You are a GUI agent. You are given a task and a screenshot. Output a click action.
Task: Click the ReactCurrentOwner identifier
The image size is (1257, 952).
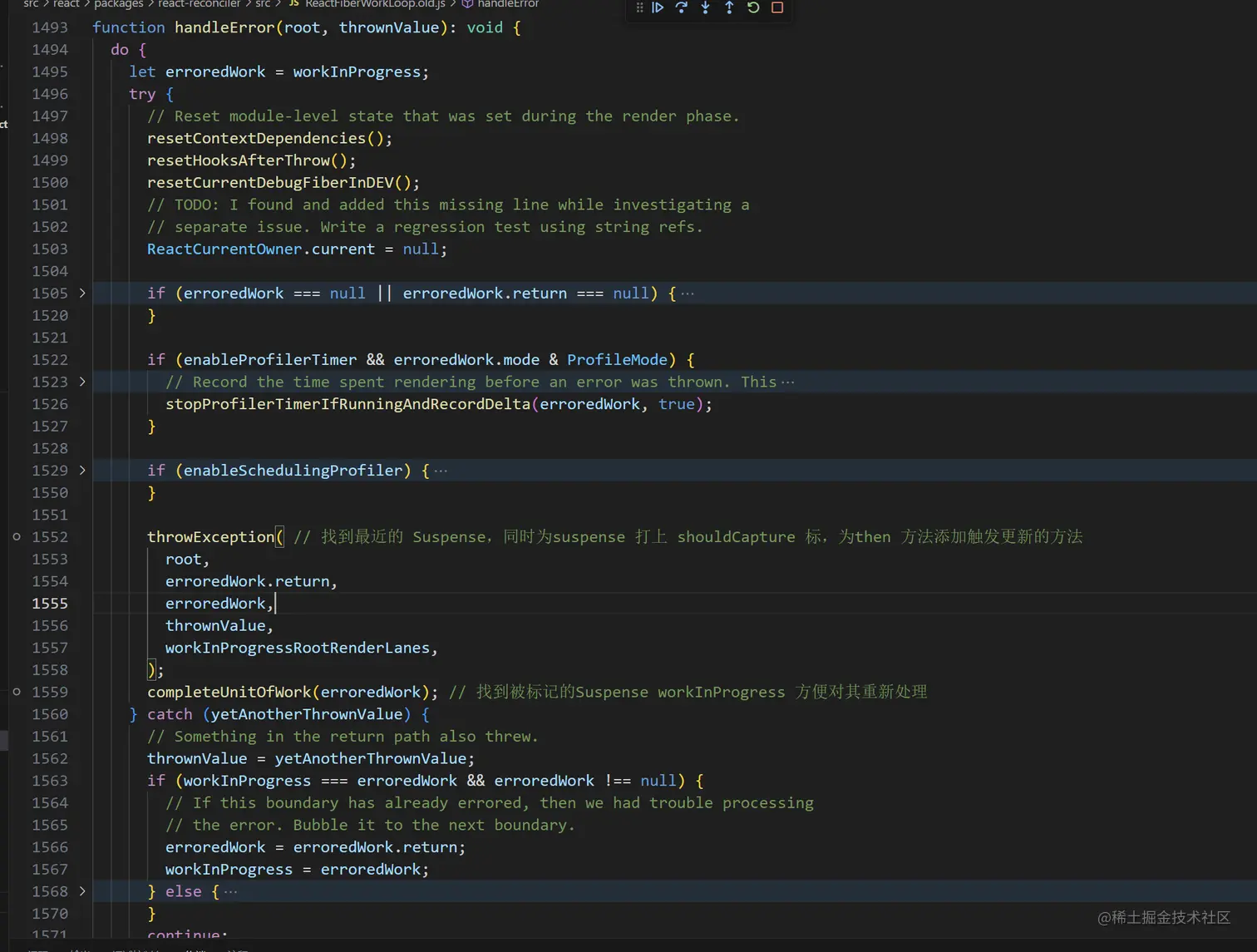[x=224, y=249]
